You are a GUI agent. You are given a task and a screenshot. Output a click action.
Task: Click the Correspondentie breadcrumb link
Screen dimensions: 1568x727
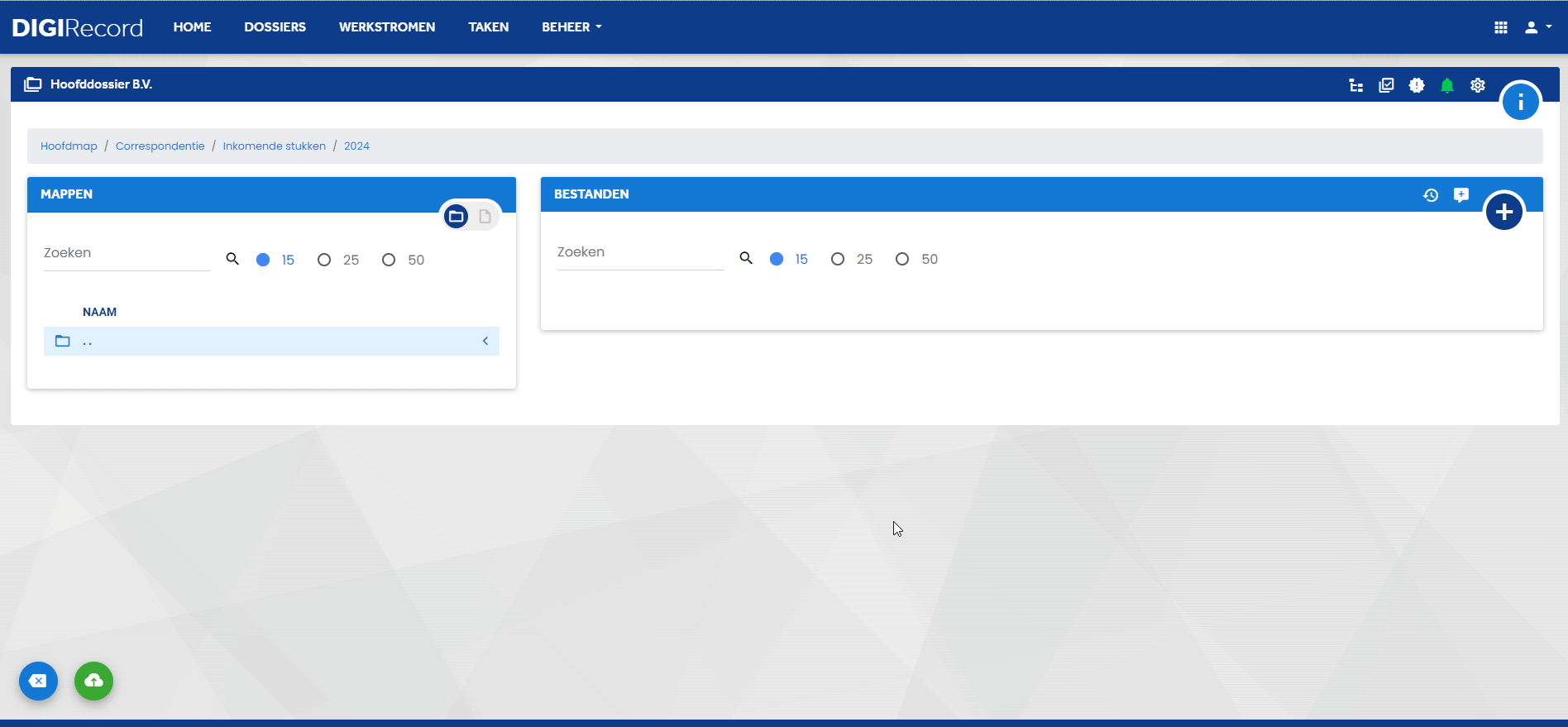click(160, 146)
